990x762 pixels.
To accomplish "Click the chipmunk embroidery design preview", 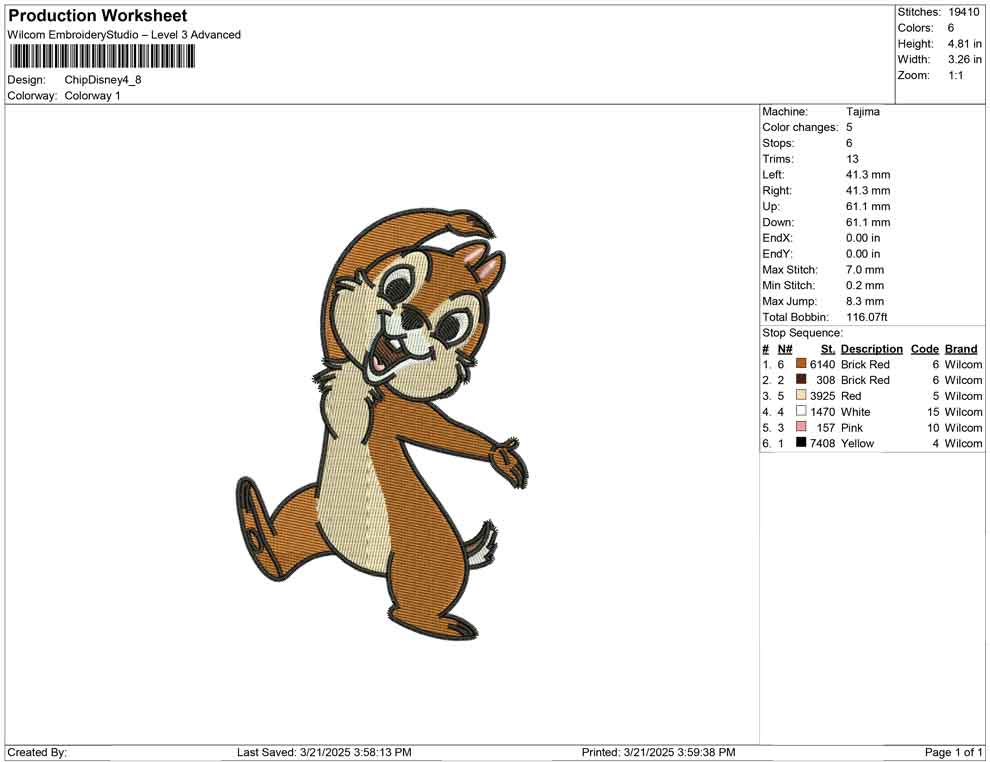I will point(382,423).
